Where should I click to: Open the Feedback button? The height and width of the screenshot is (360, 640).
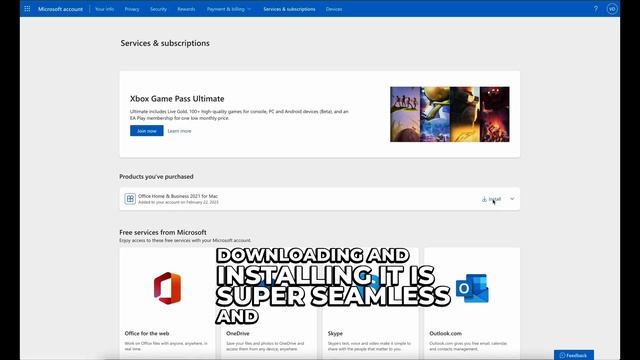click(573, 355)
